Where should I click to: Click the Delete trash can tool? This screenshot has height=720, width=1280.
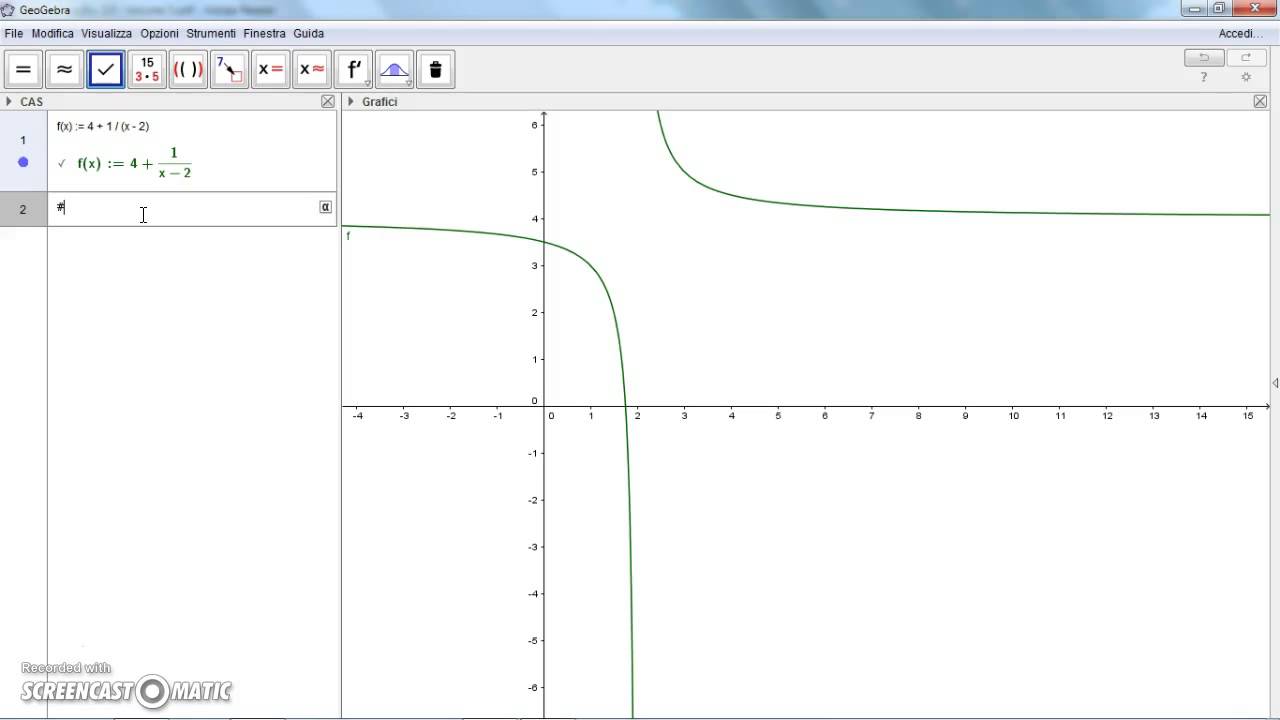point(436,70)
